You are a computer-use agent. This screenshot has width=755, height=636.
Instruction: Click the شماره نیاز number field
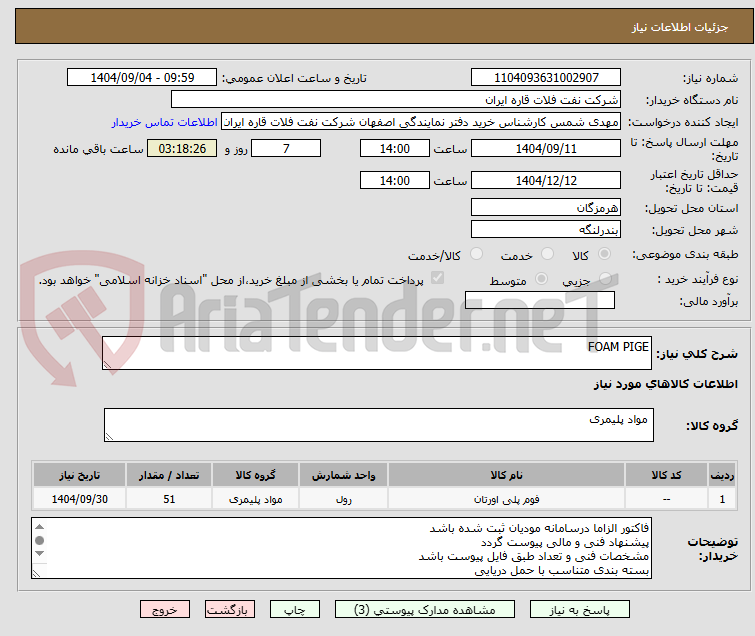(x=546, y=78)
